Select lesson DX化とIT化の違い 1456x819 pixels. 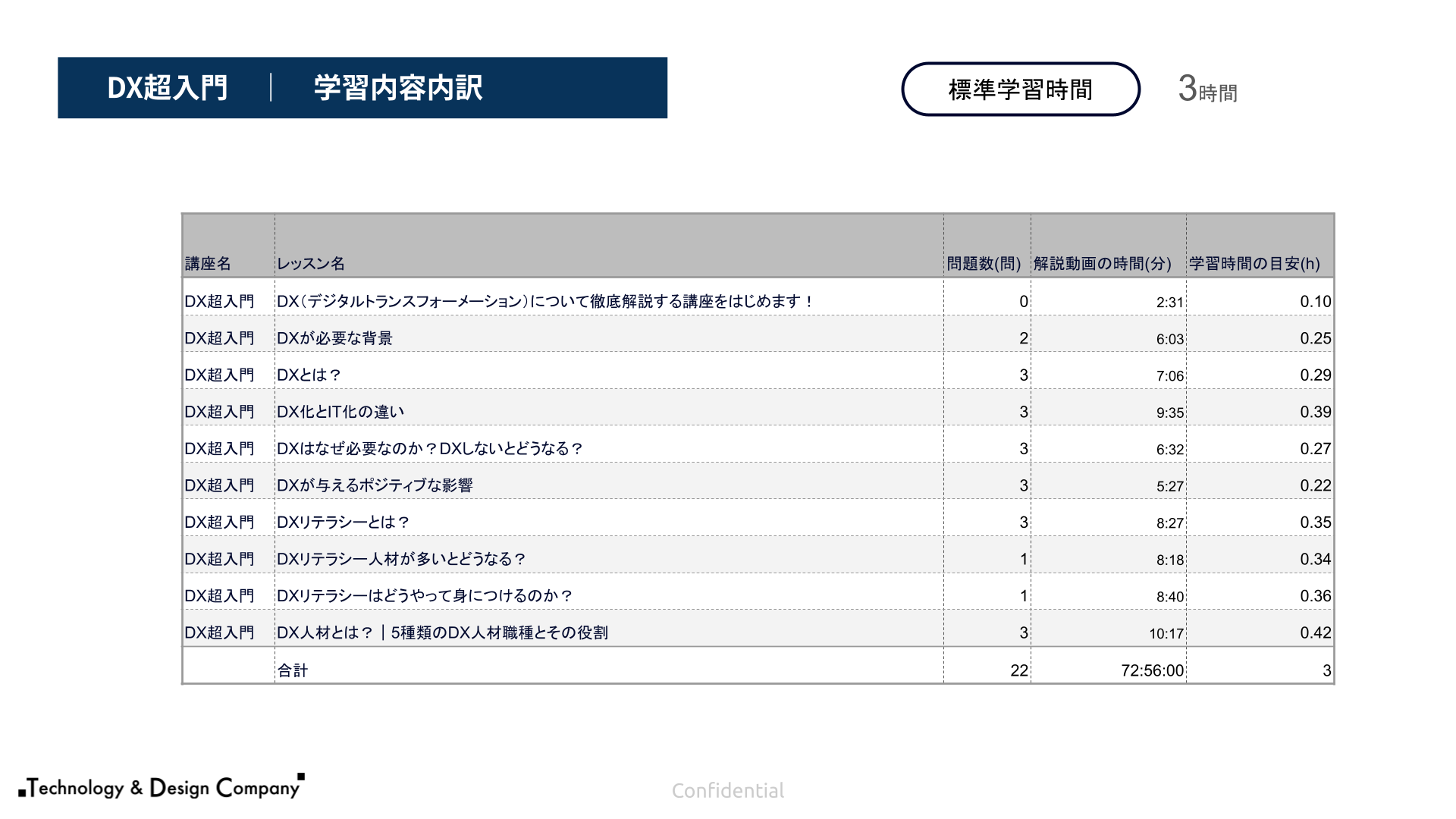(340, 412)
